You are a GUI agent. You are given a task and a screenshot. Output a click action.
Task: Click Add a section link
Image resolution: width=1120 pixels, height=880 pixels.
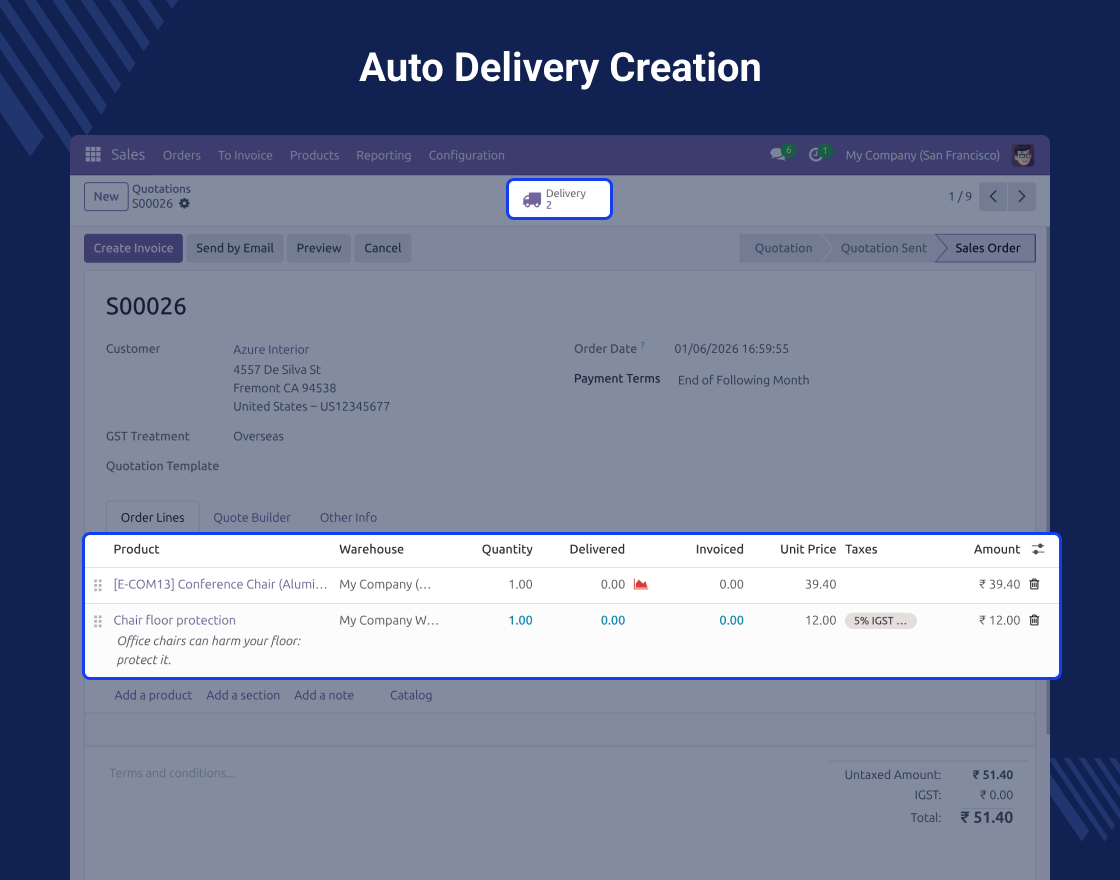pyautogui.click(x=243, y=695)
